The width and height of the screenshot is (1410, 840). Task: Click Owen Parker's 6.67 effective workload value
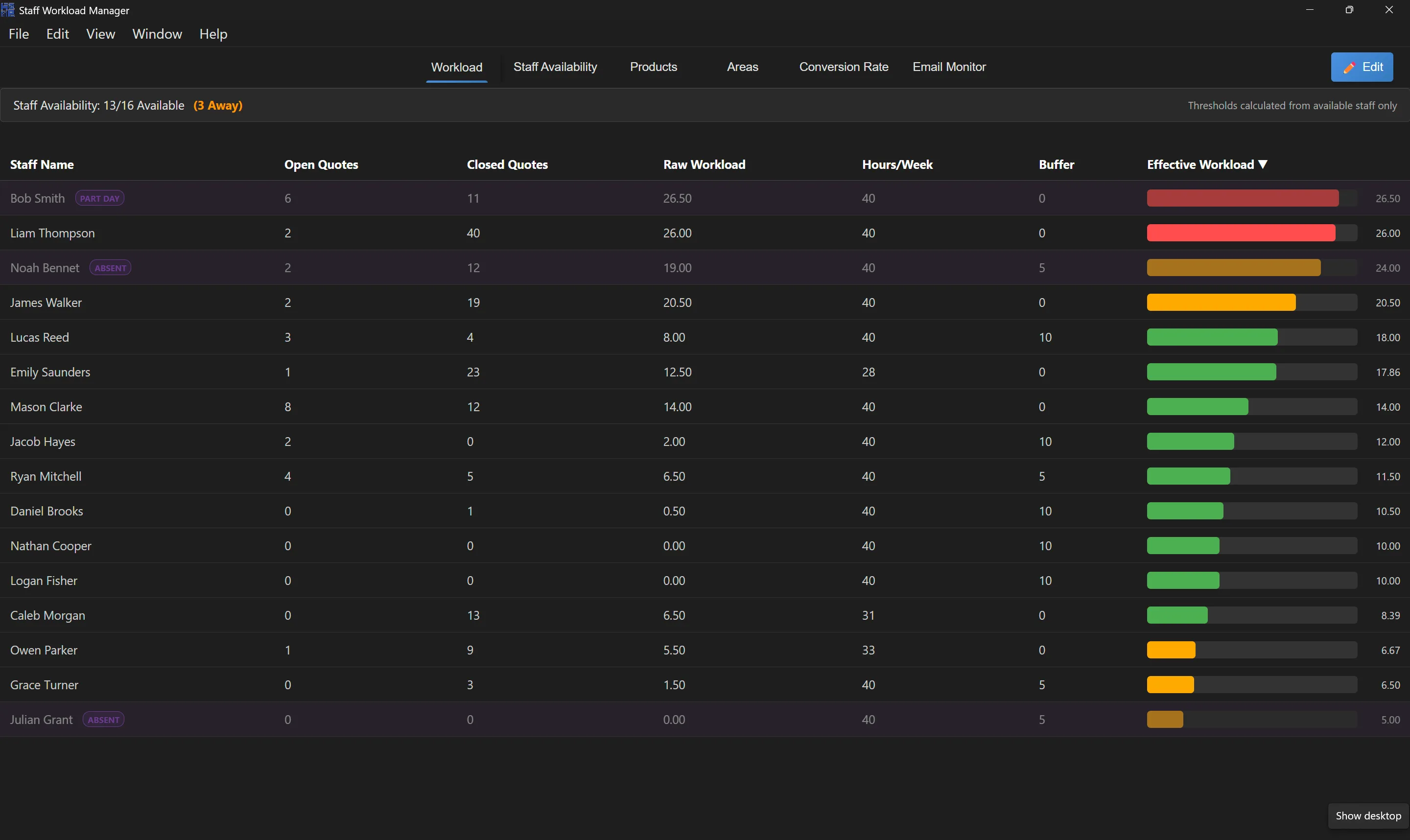tap(1390, 650)
